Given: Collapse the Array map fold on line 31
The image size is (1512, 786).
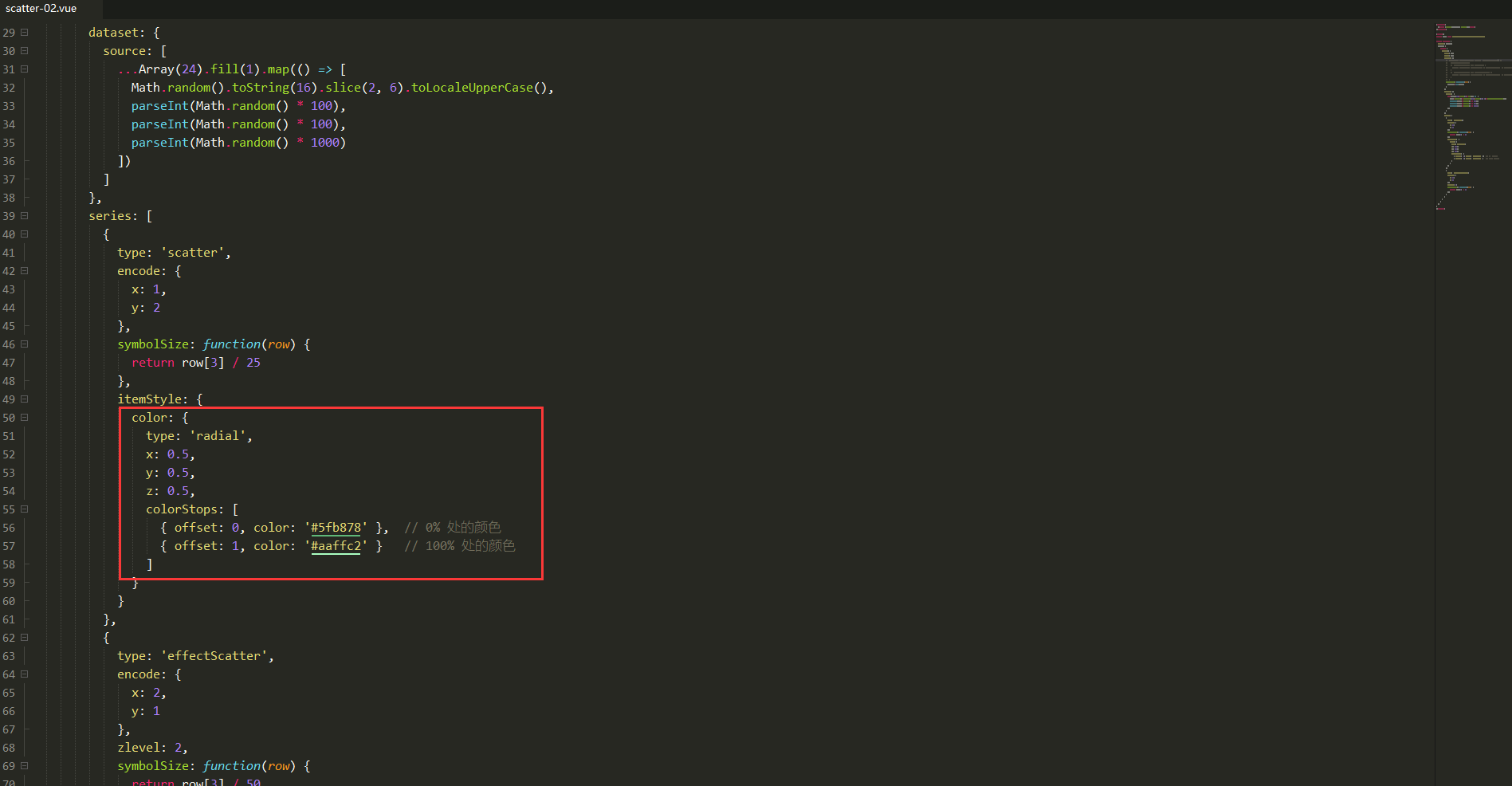Looking at the screenshot, I should coord(25,69).
